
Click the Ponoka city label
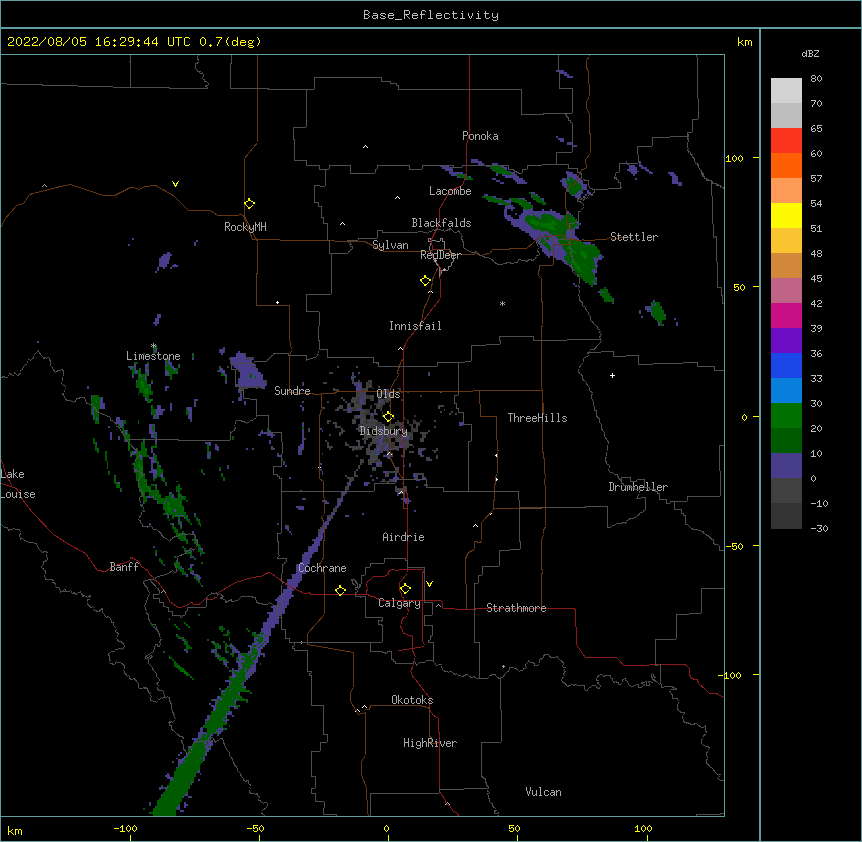[x=480, y=136]
